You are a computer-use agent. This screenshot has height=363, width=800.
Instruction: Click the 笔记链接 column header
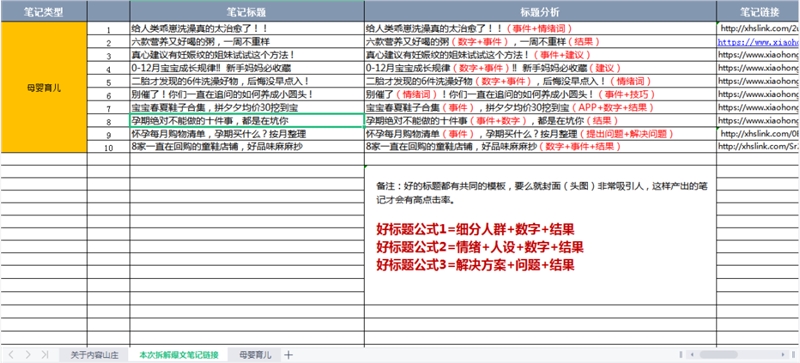[x=758, y=11]
